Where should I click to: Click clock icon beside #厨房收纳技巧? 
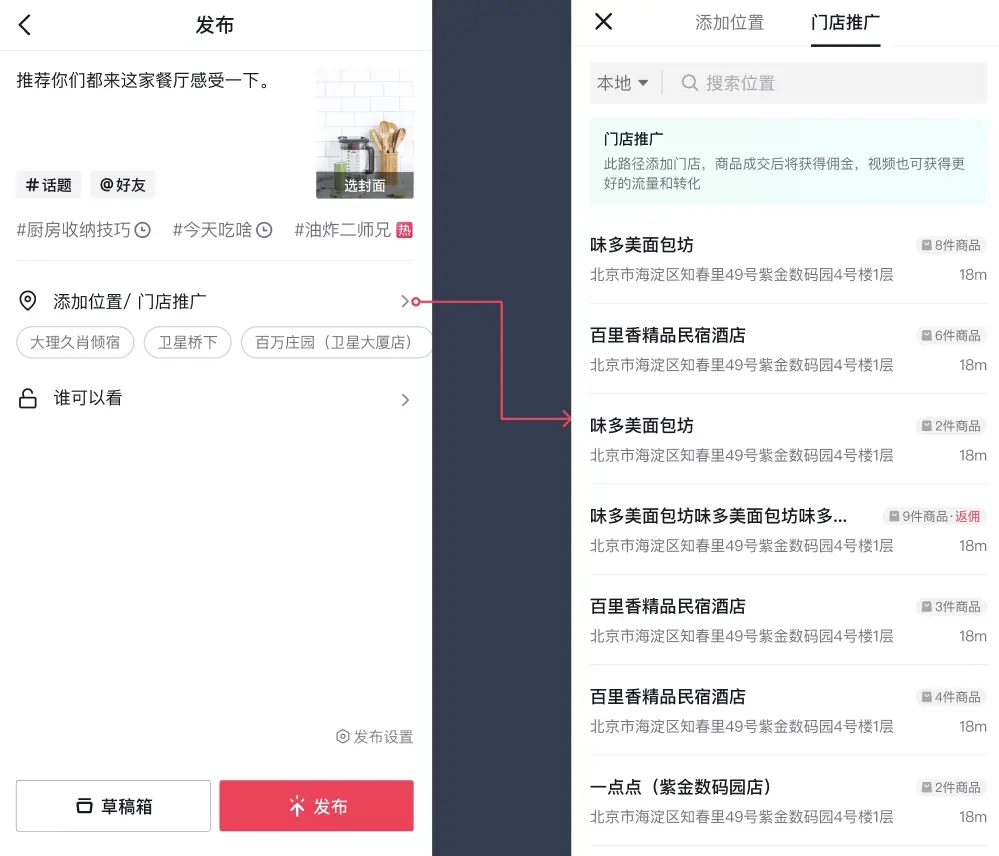(143, 230)
